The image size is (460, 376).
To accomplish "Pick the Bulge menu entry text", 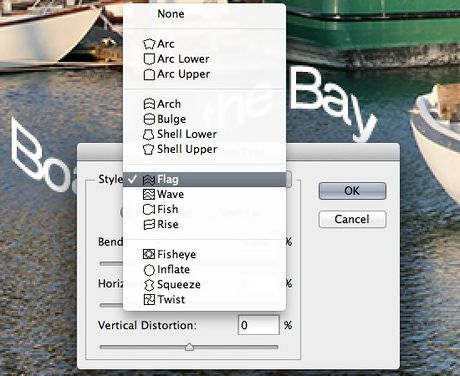I will click(x=172, y=119).
